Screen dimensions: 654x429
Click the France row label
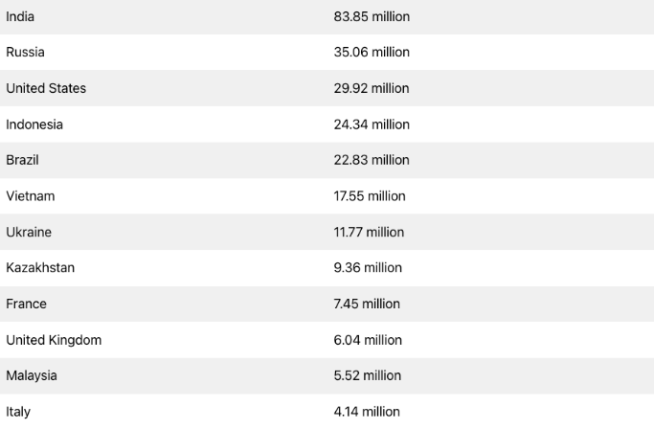point(26,304)
